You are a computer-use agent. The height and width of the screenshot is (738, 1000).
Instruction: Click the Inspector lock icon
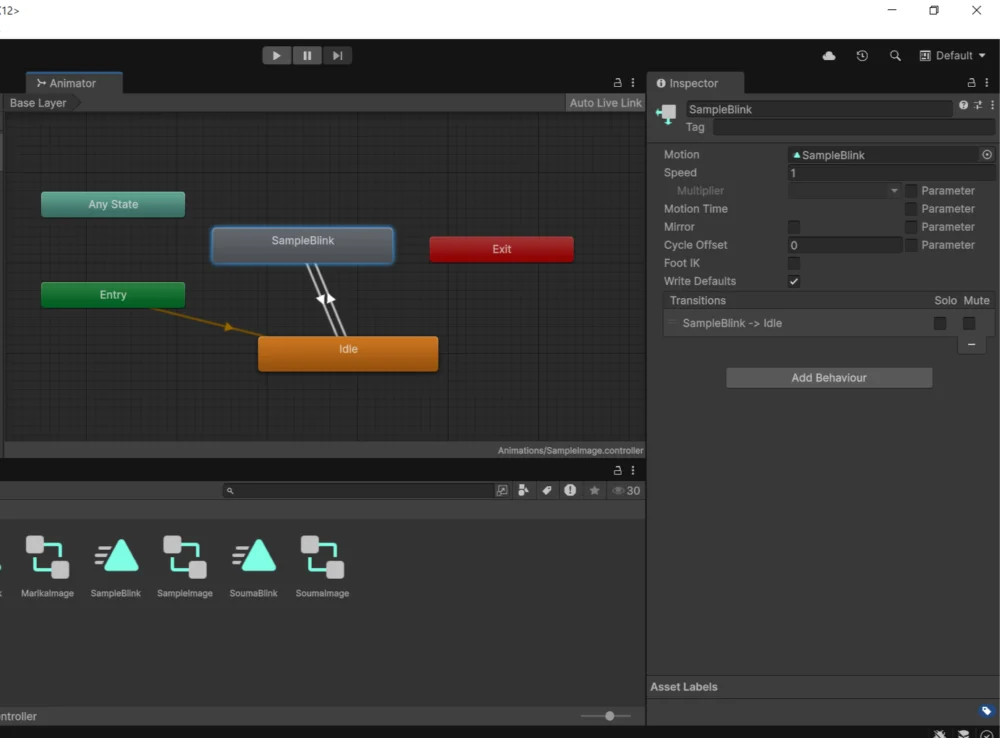(x=971, y=83)
